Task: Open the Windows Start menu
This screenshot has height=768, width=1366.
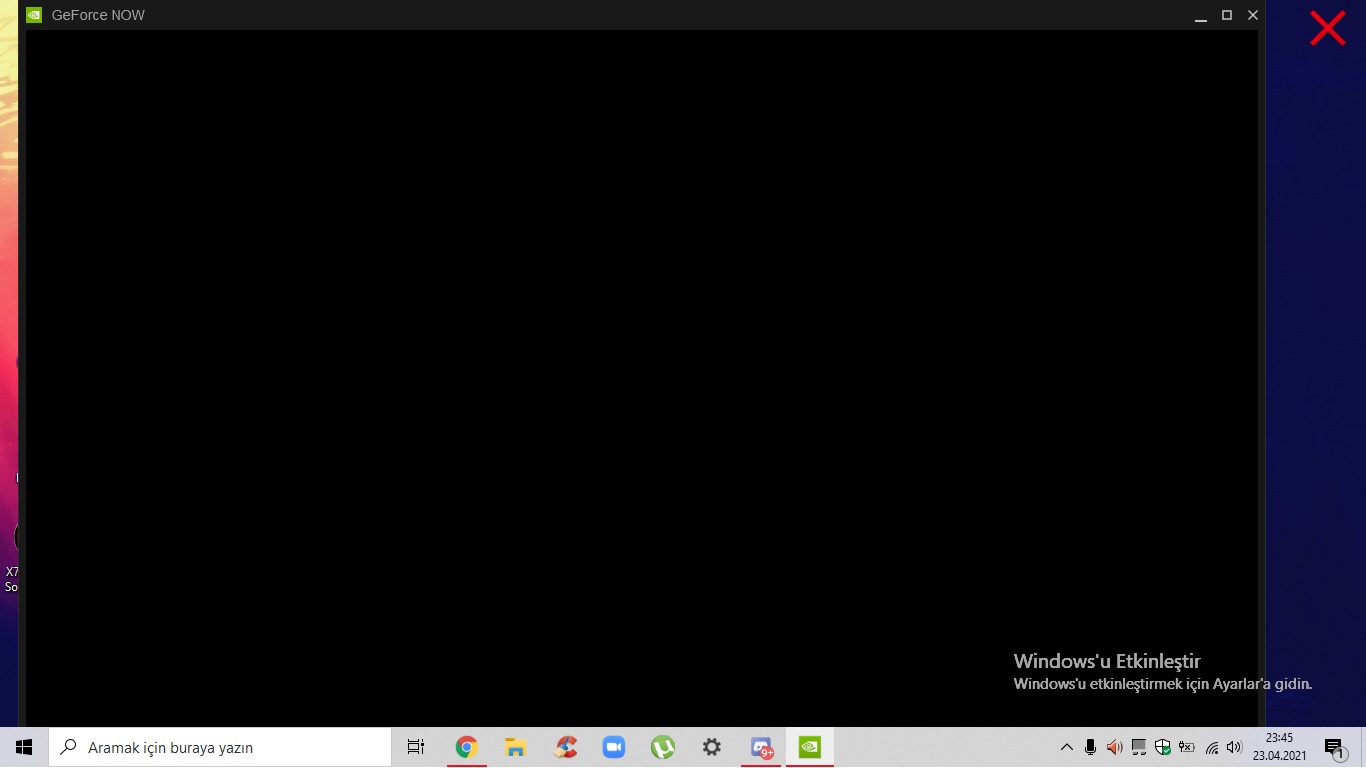Action: point(24,747)
